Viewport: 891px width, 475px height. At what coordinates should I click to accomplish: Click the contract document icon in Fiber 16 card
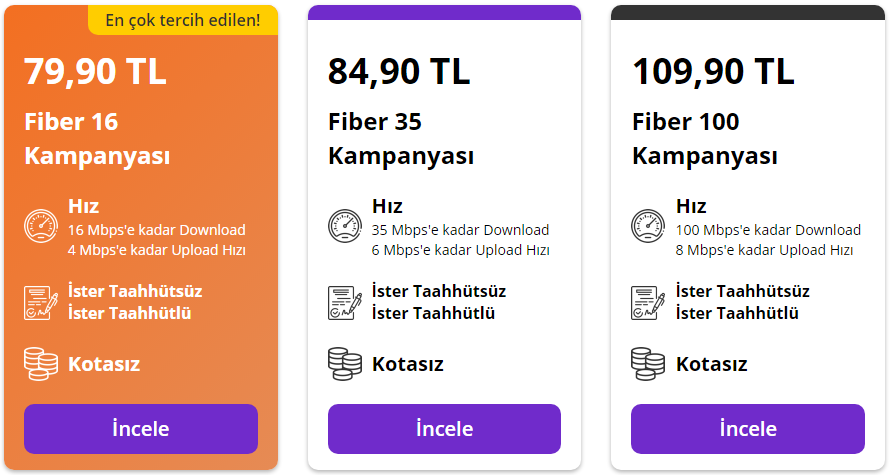coord(41,302)
